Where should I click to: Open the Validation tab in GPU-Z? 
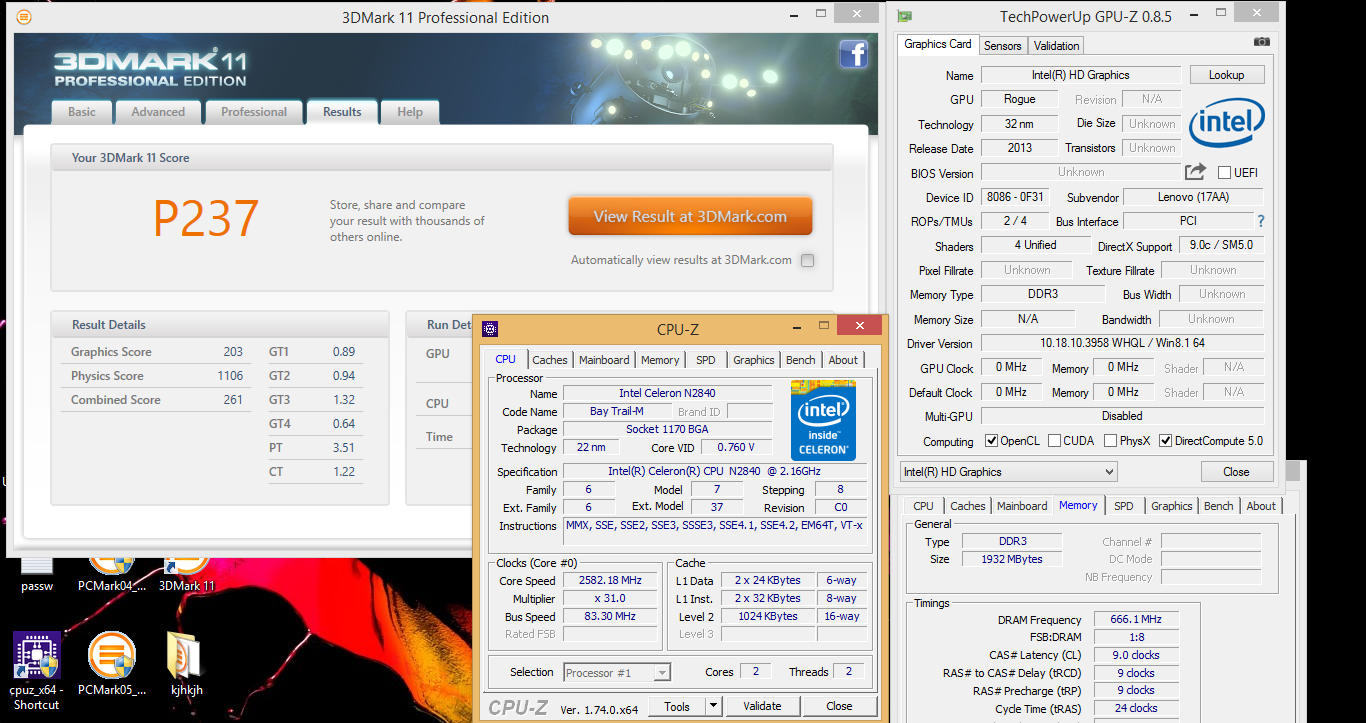click(x=1056, y=46)
